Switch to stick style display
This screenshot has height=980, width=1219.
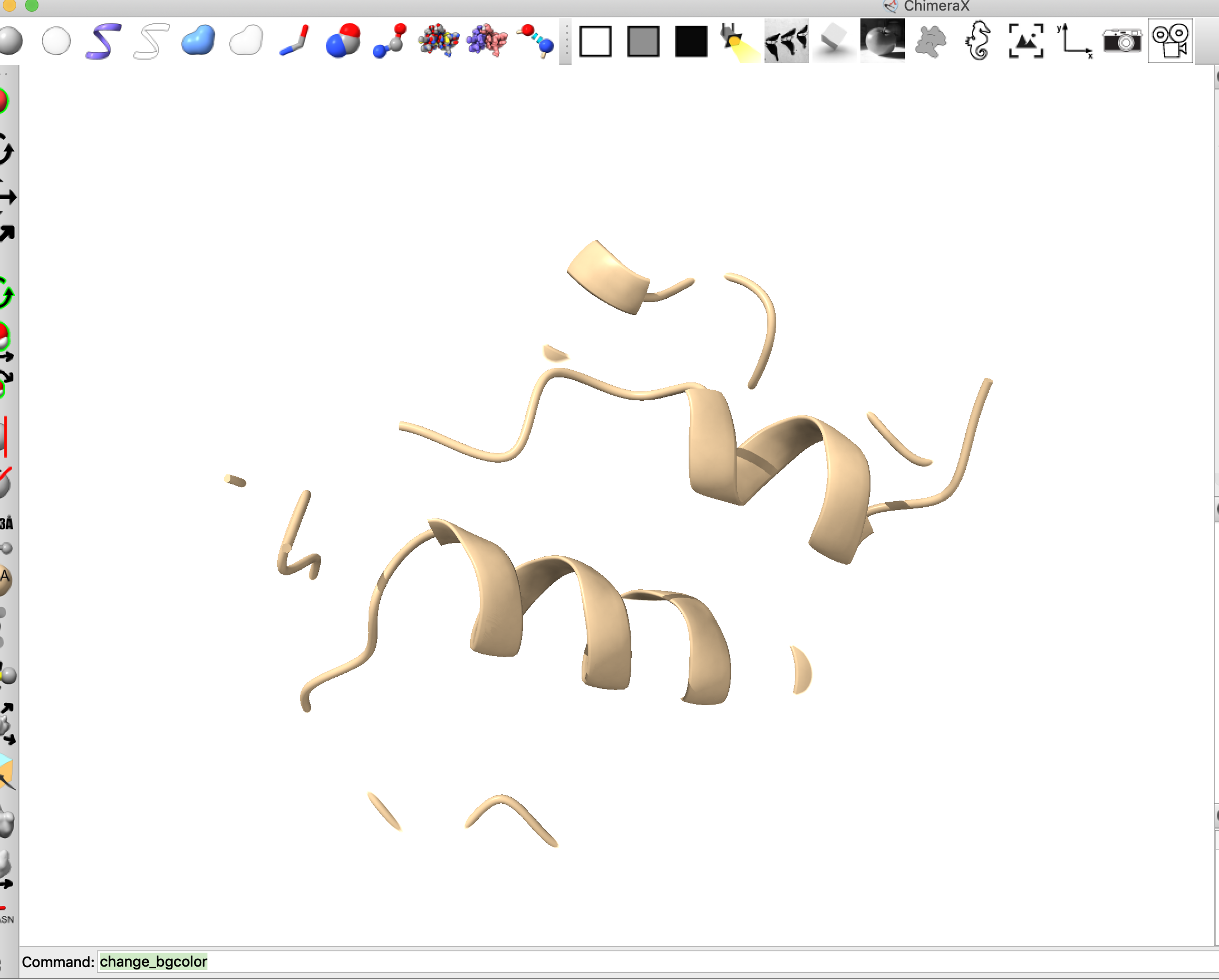(294, 41)
